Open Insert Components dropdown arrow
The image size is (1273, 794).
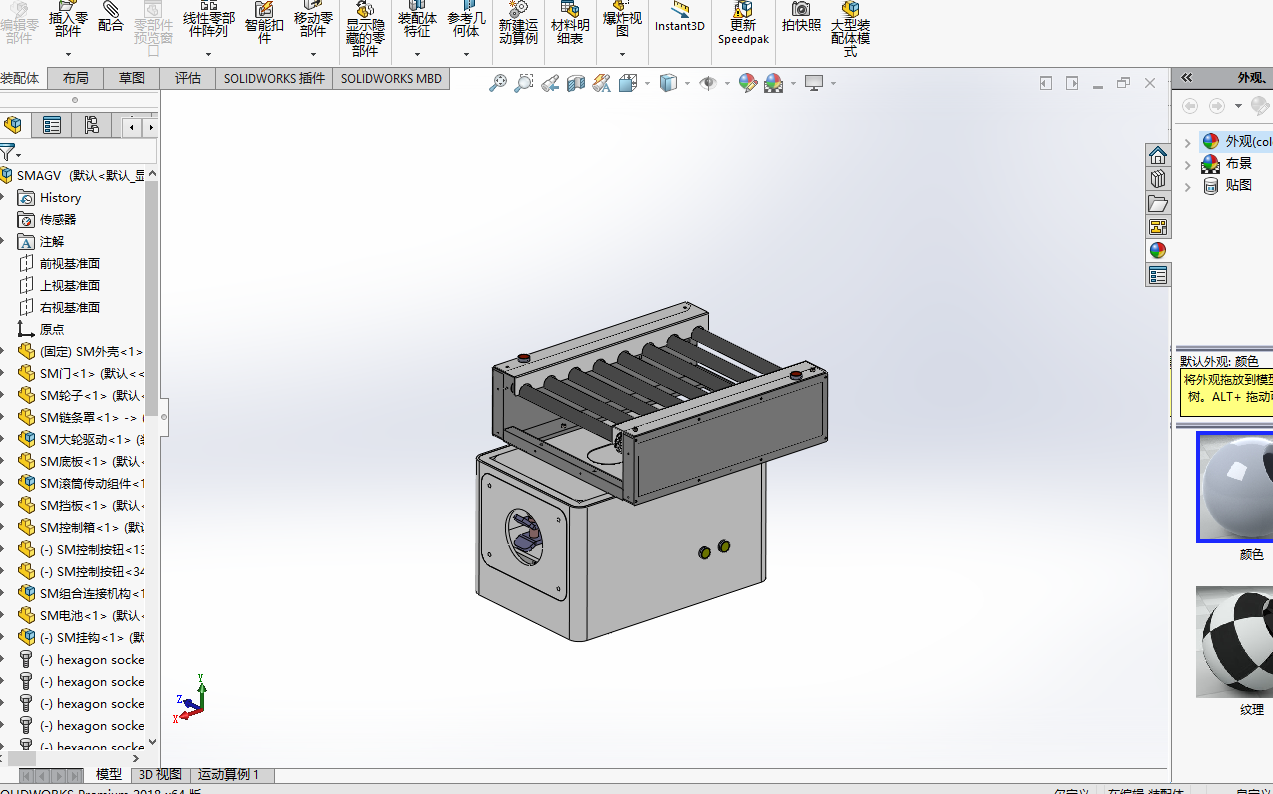[68, 54]
